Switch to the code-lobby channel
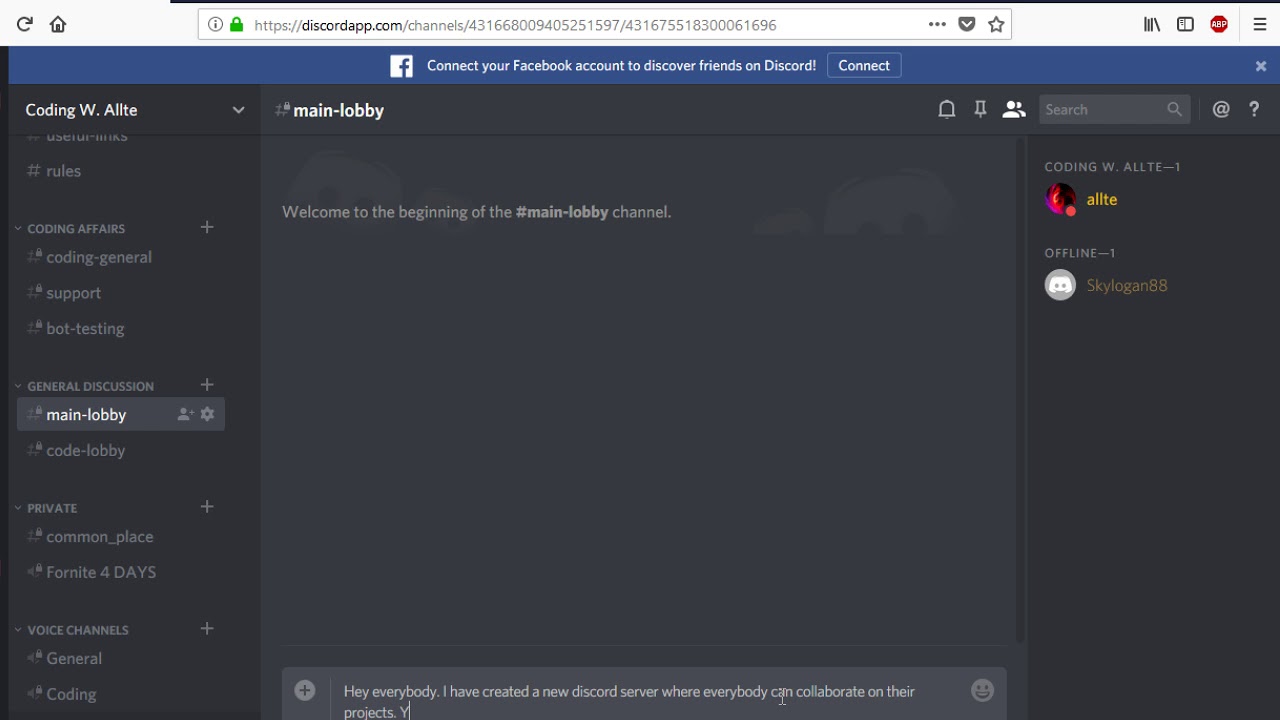The width and height of the screenshot is (1280, 720). (121, 451)
